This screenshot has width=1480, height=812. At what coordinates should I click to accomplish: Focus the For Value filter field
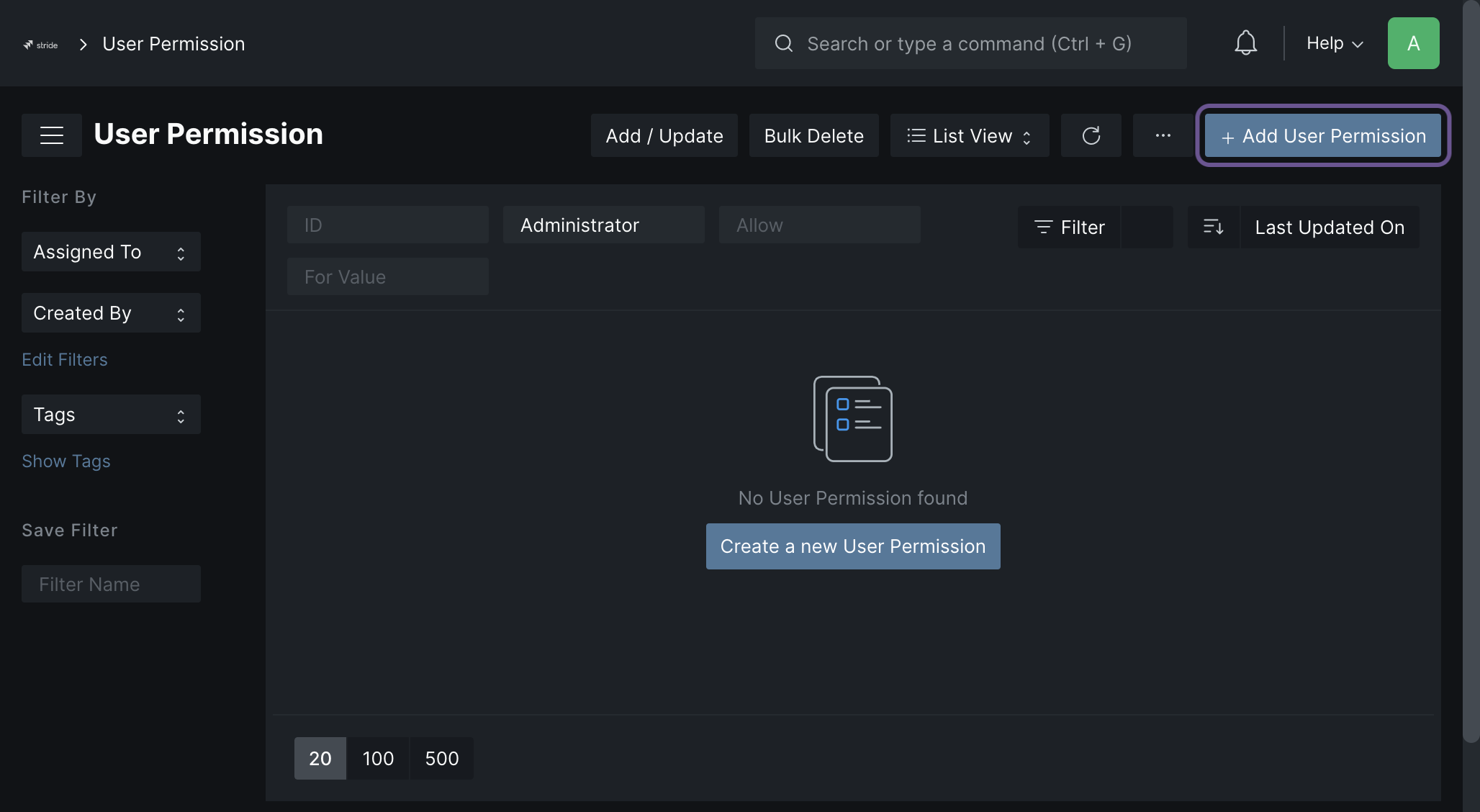click(x=388, y=276)
